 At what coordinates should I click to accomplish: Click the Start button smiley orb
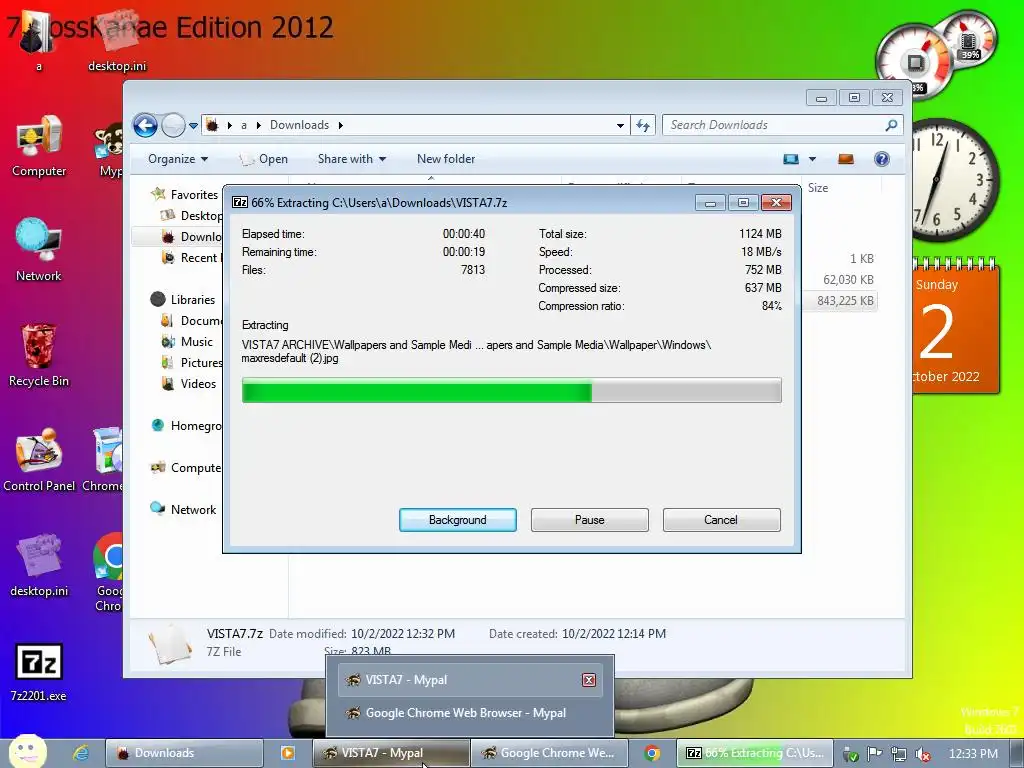27,752
